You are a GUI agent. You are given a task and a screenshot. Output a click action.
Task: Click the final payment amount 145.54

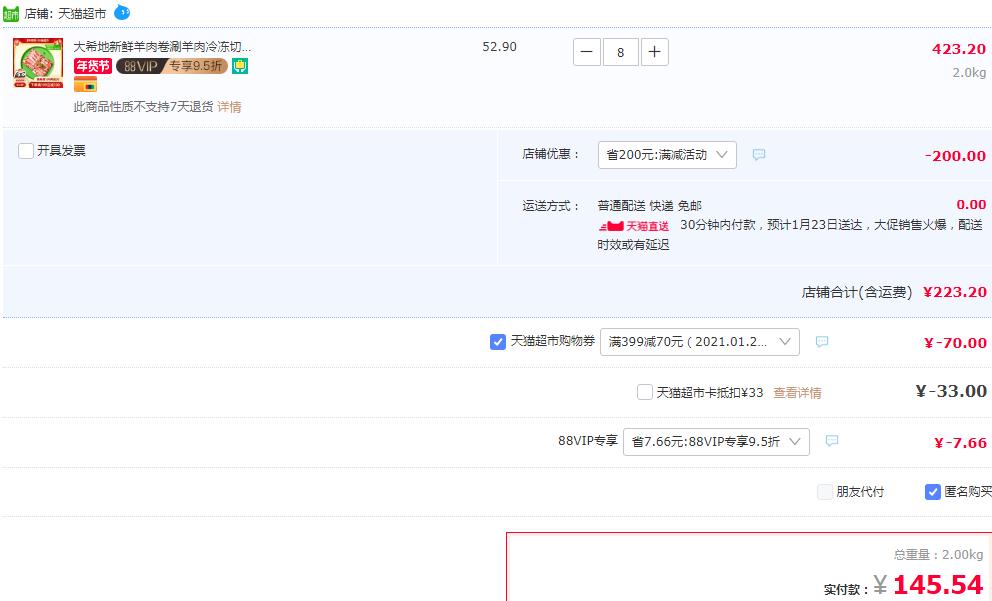pos(938,585)
